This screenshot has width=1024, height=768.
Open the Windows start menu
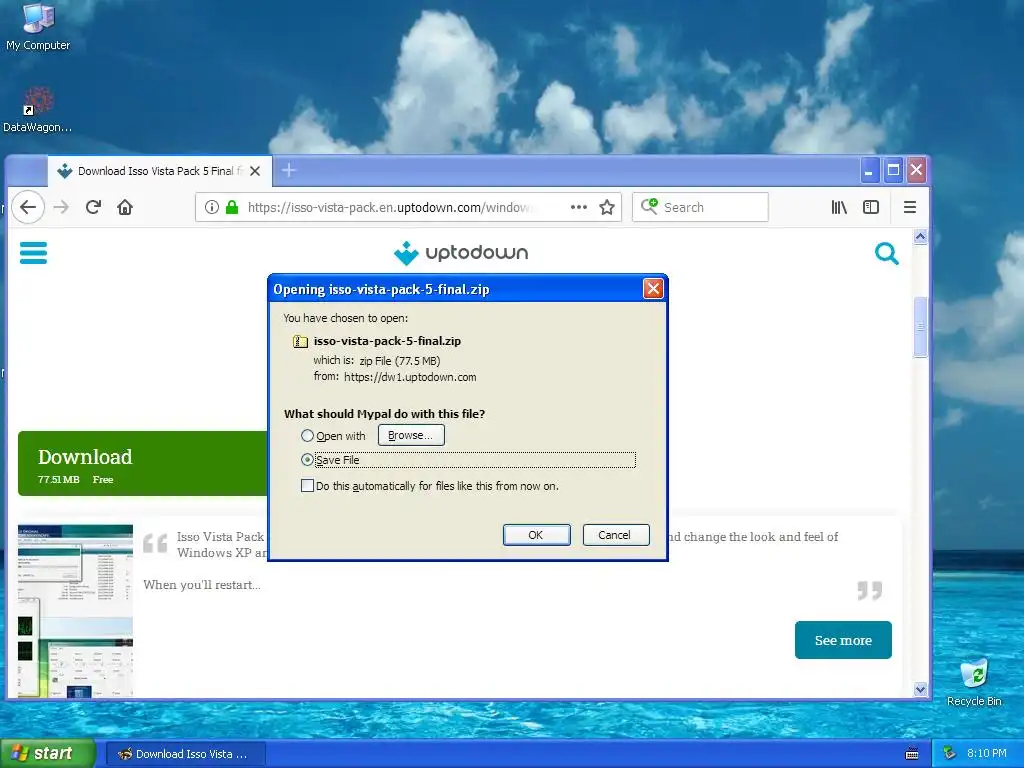tap(47, 754)
